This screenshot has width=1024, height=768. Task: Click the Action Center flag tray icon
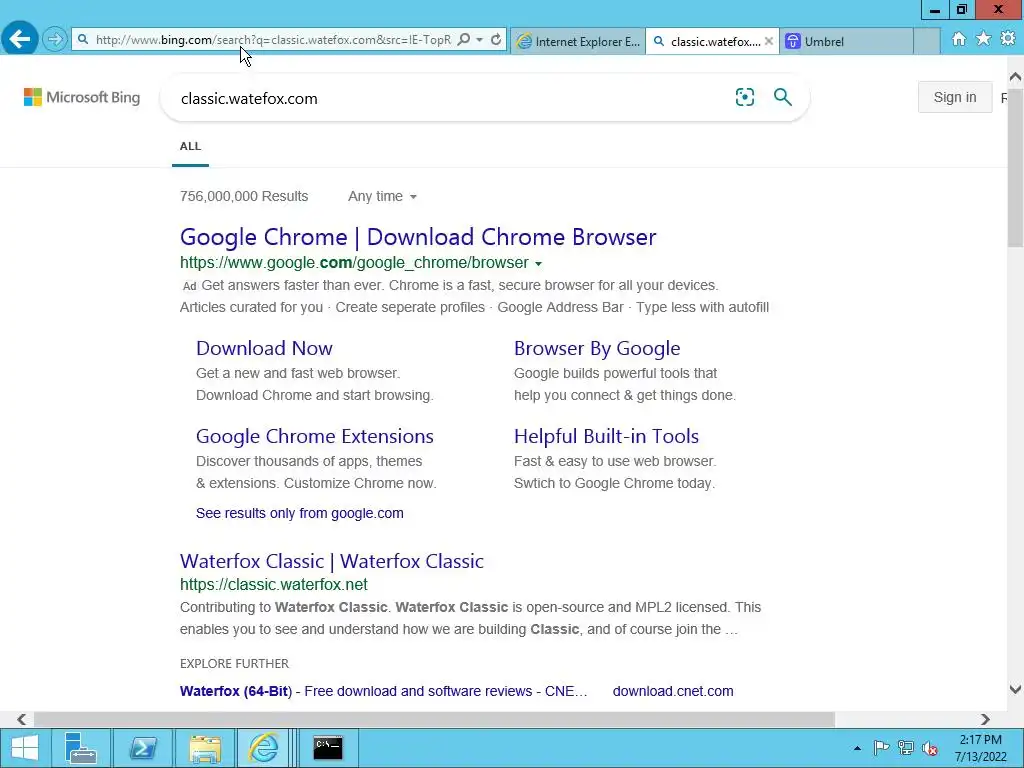pyautogui.click(x=881, y=748)
